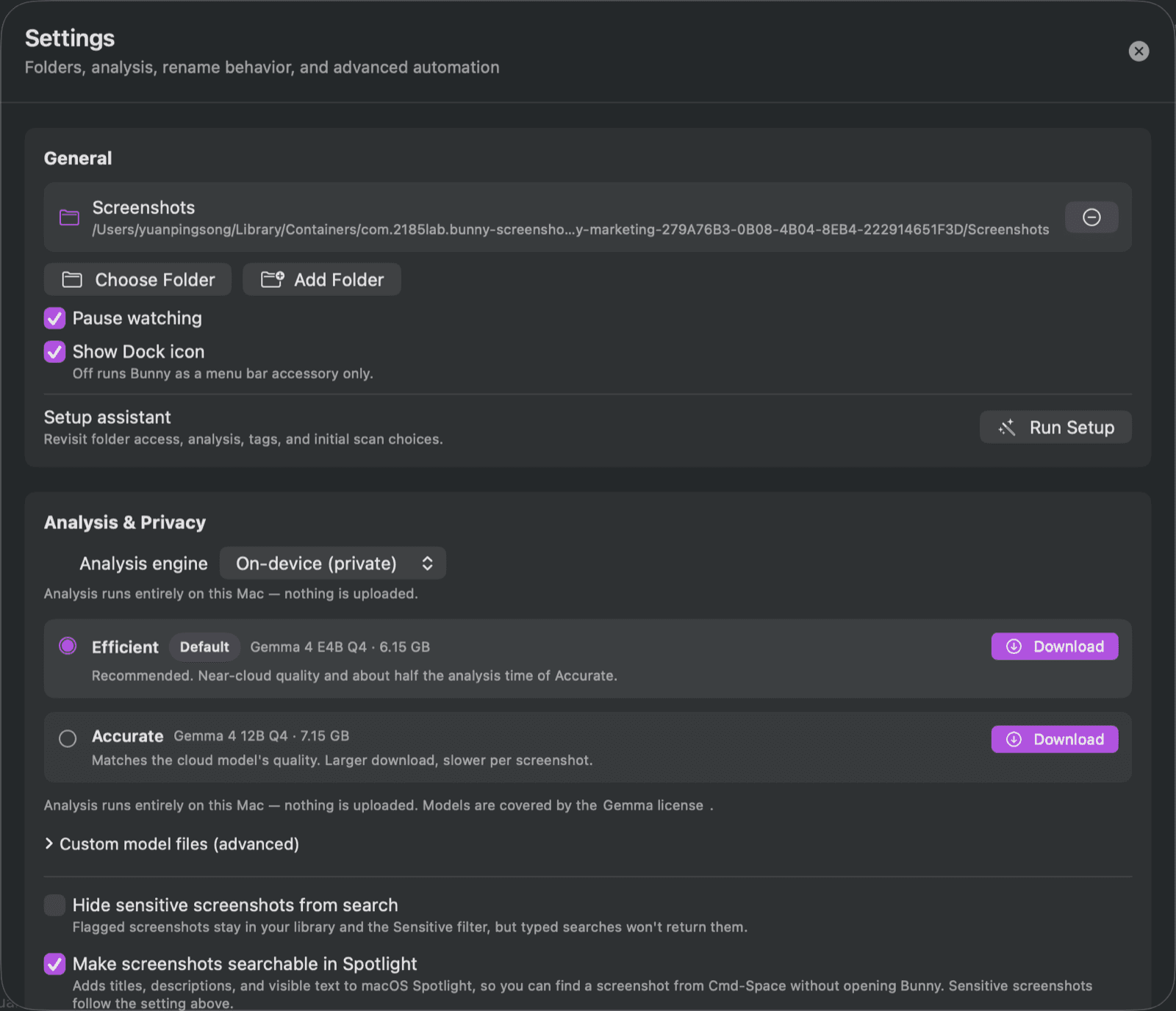Click the Settings title text
The width and height of the screenshot is (1176, 1011).
tap(70, 38)
